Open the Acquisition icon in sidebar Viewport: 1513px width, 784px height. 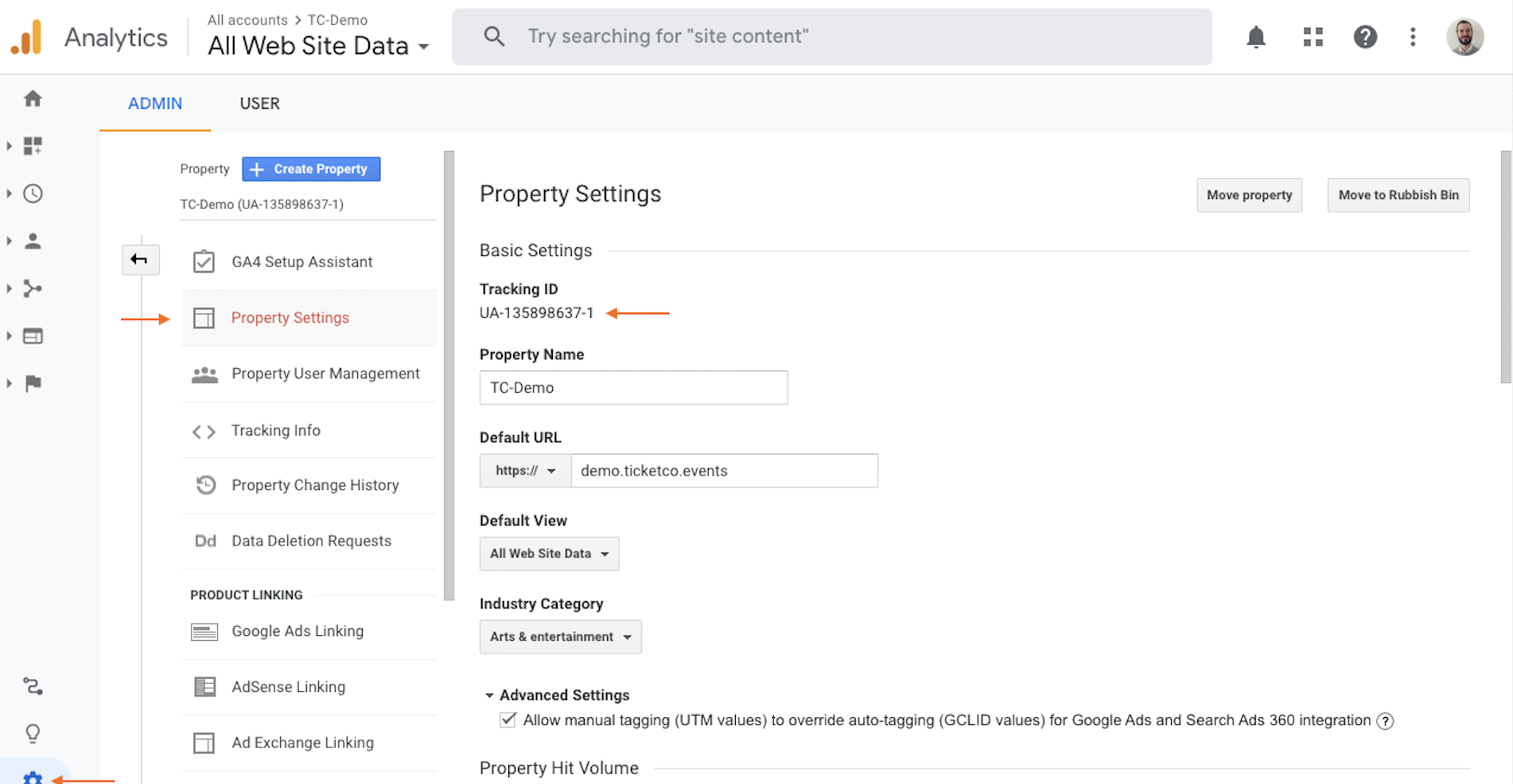click(33, 289)
